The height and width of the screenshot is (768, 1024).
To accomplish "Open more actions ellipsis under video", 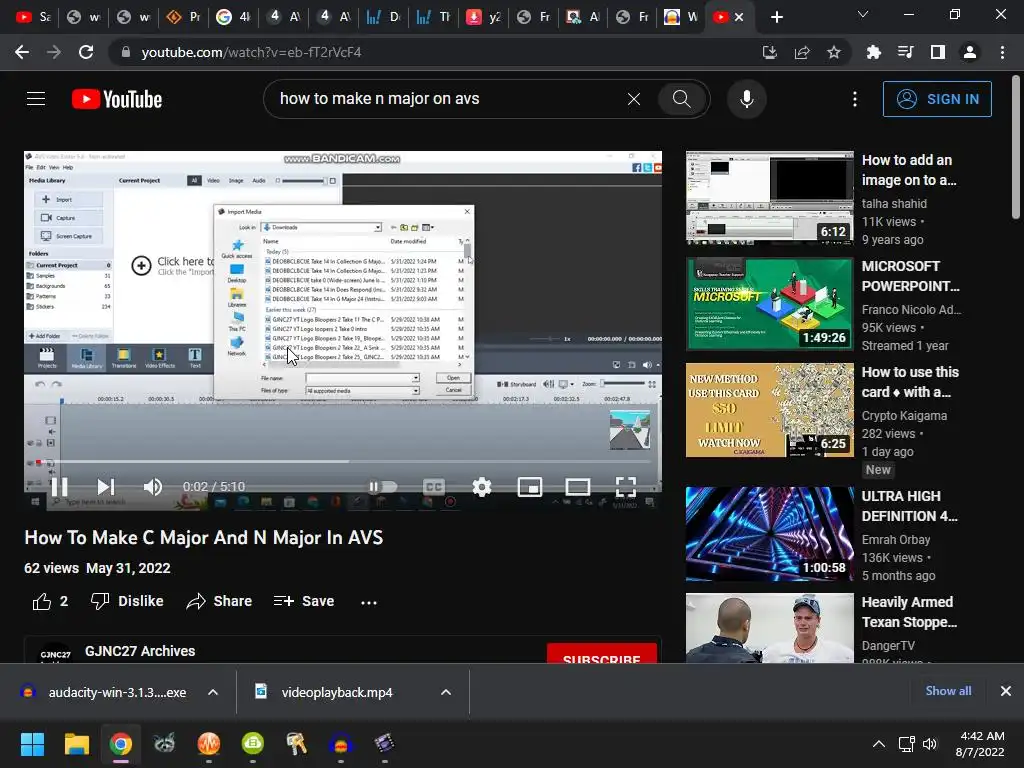I will 369,602.
